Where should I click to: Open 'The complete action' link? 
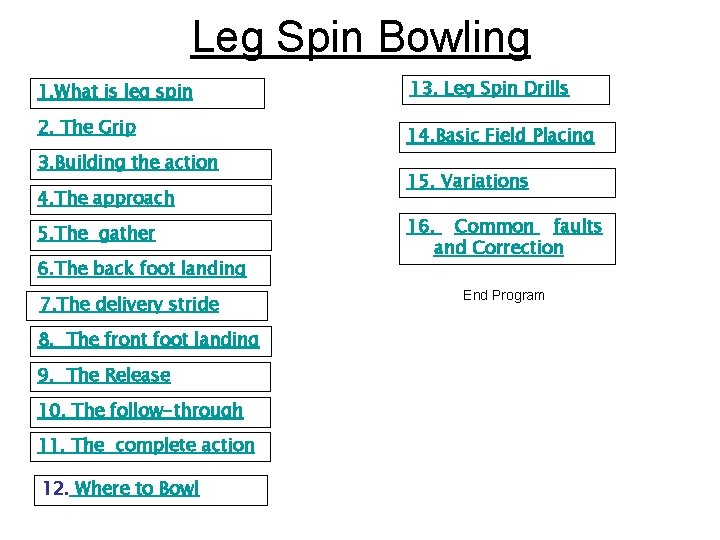146,445
